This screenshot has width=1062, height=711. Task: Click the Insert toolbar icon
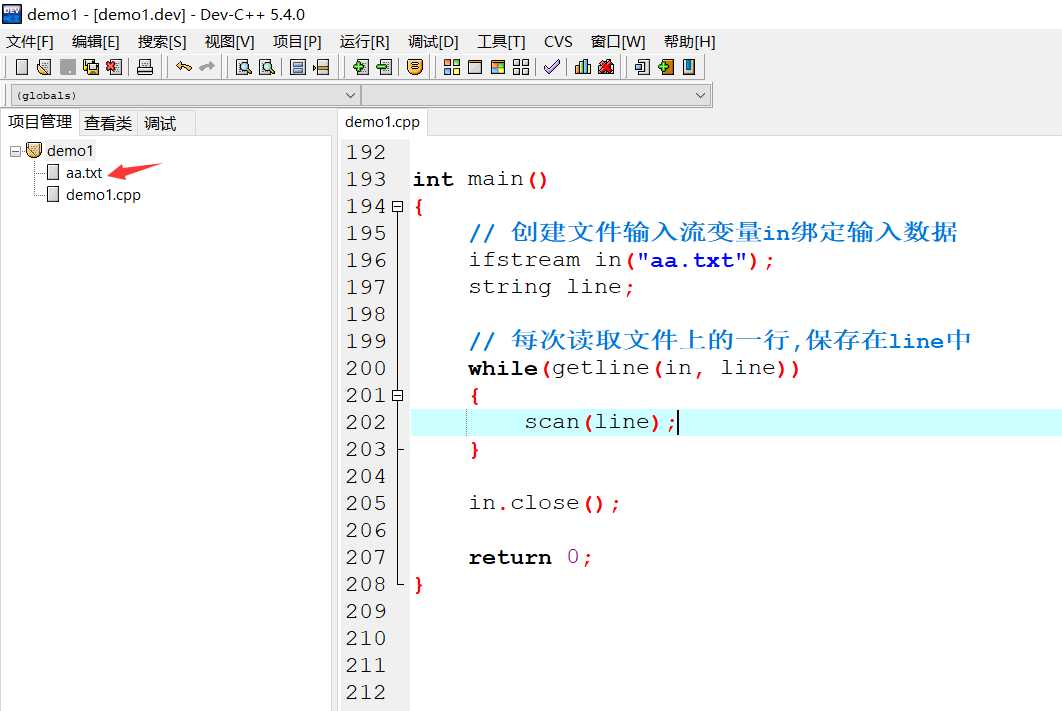(x=643, y=67)
